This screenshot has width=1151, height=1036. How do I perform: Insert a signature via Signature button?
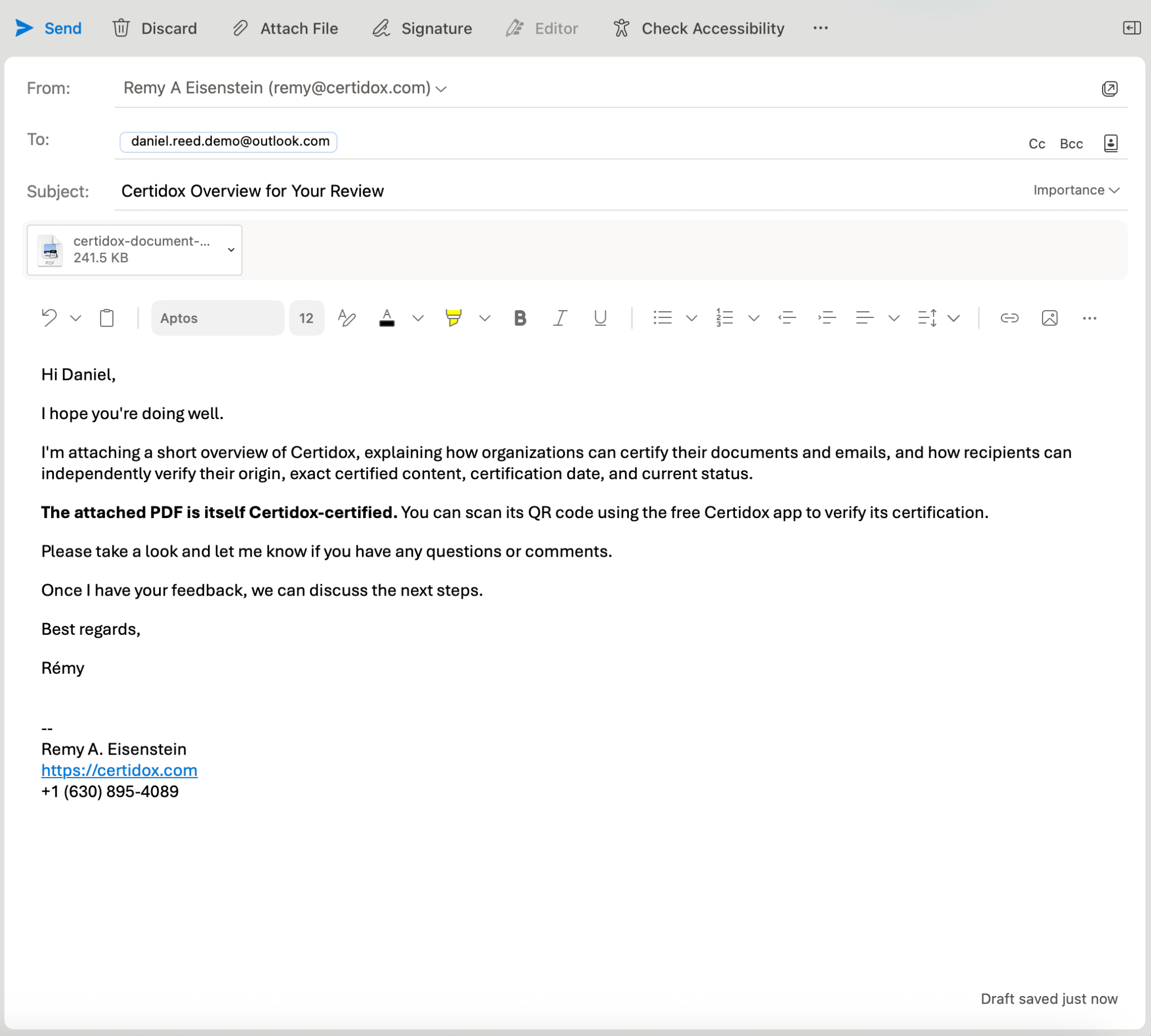point(422,28)
